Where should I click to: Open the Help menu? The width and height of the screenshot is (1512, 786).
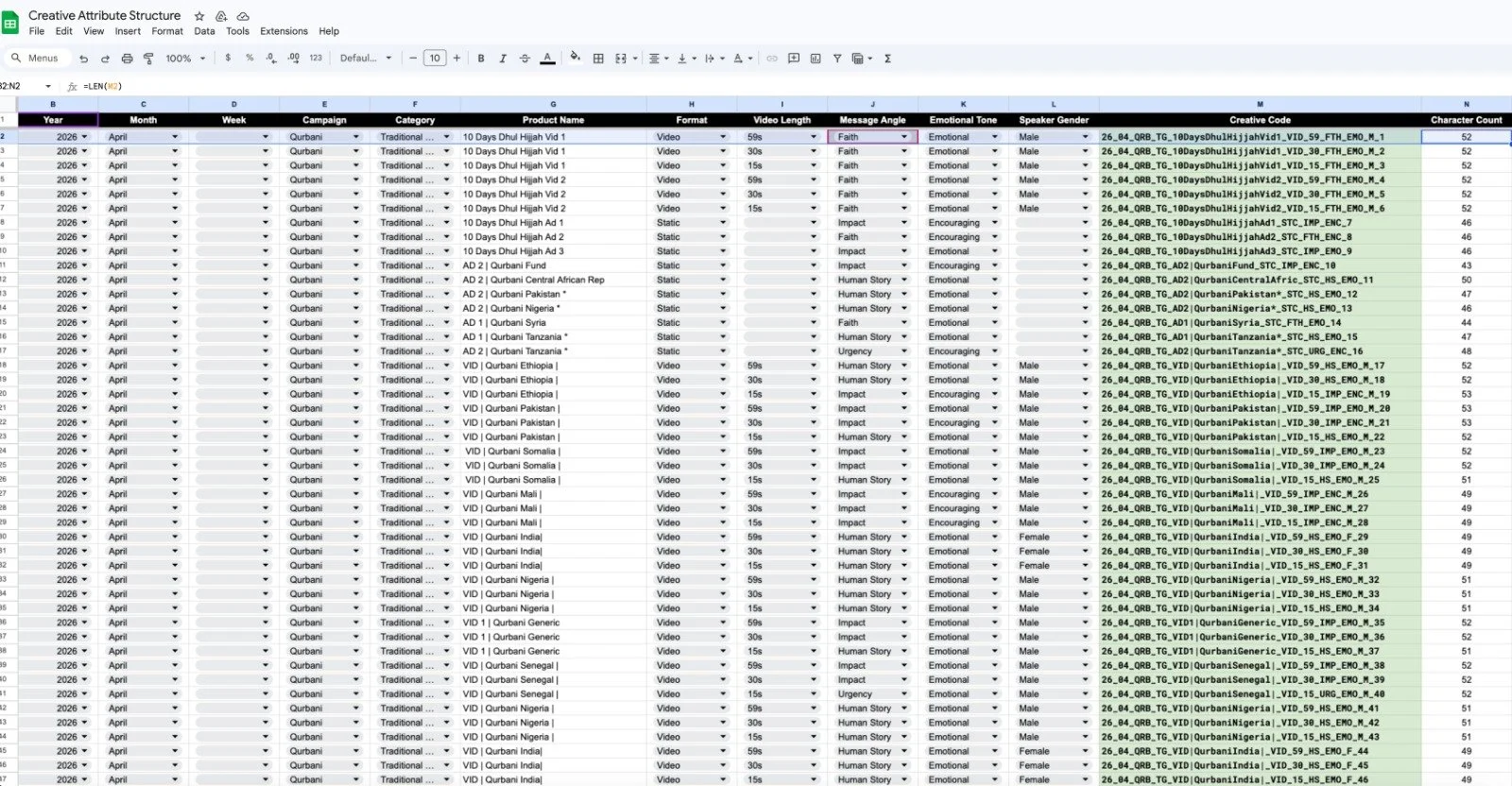click(x=329, y=31)
